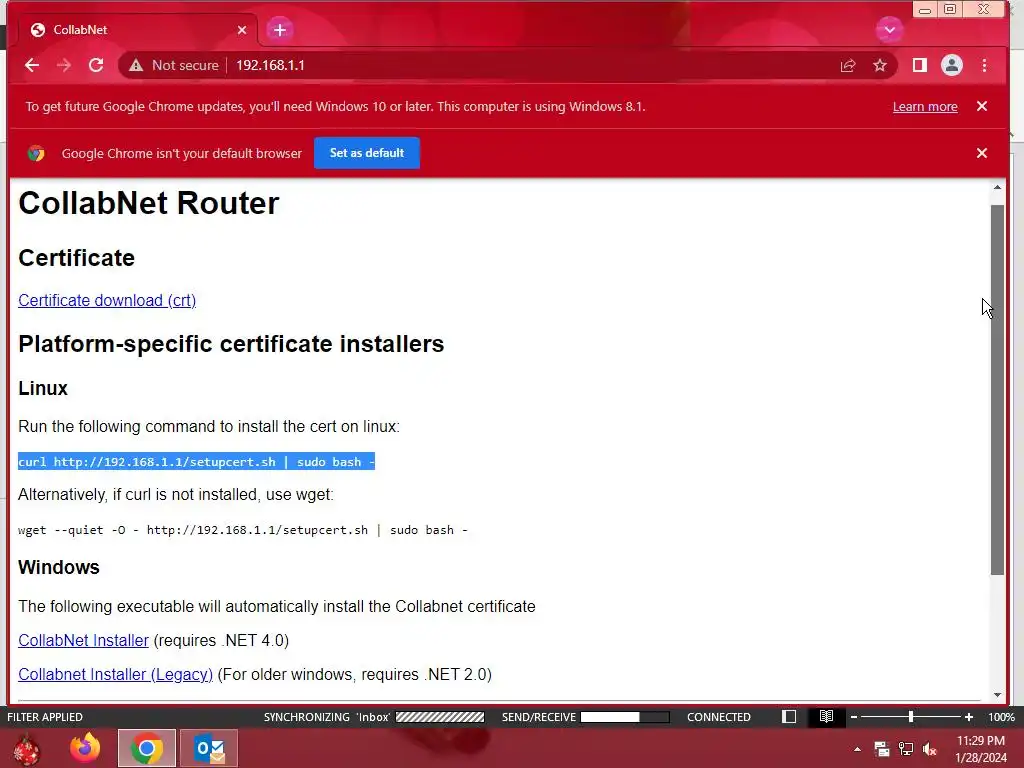Click the page scrollbar thumb
1024x768 pixels.
997,390
